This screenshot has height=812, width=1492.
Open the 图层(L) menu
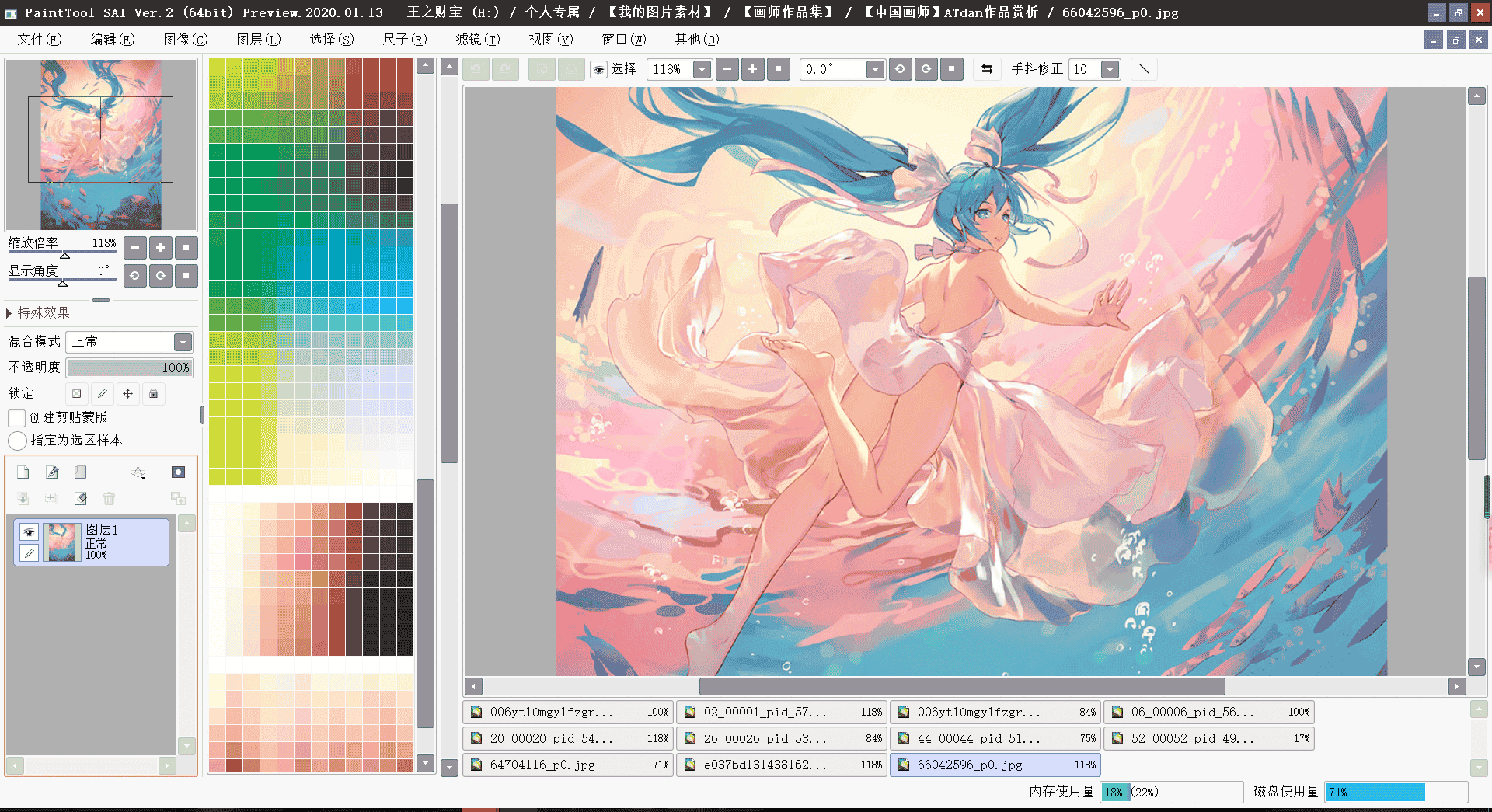[x=259, y=39]
